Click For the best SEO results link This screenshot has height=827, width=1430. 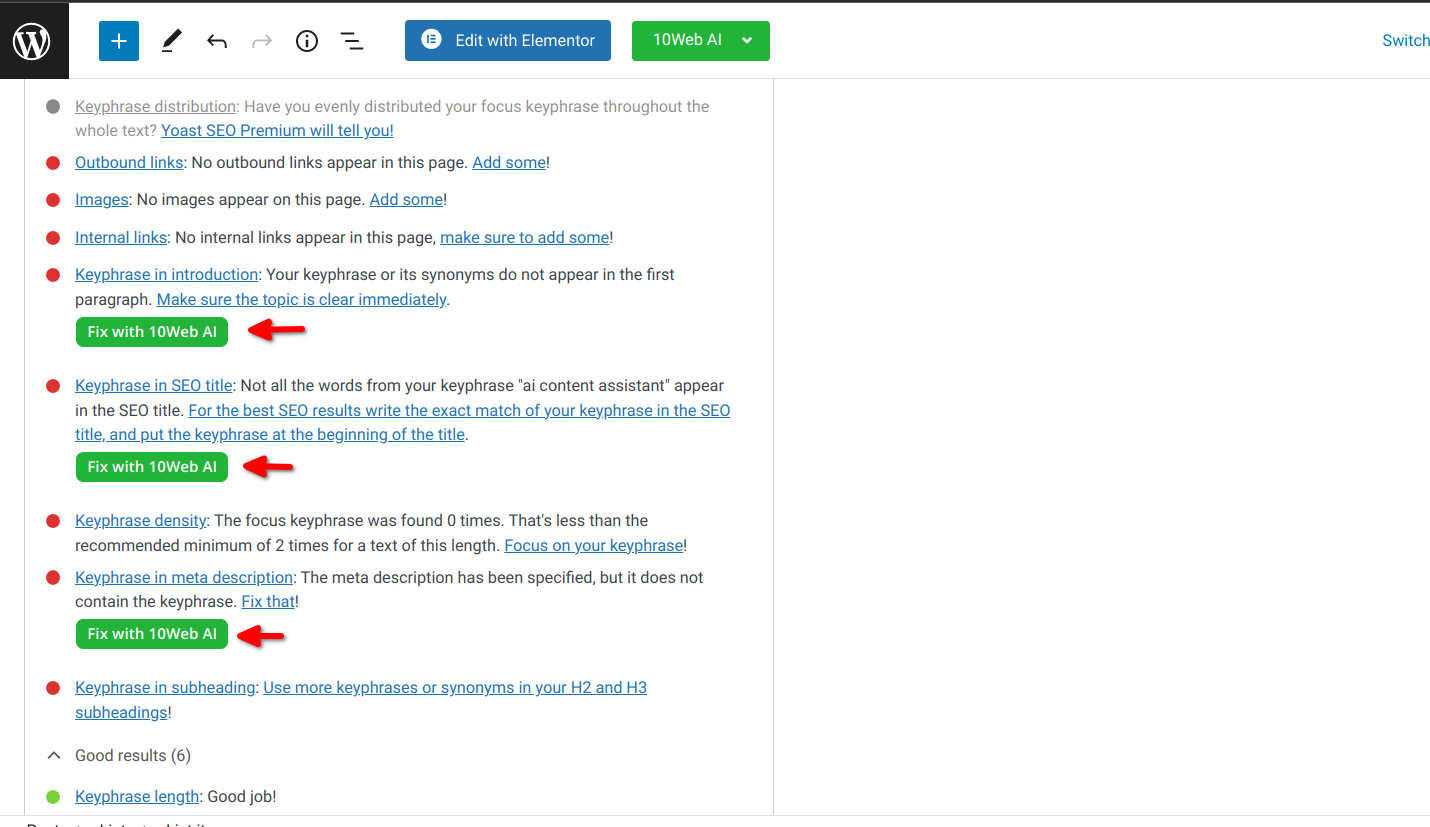(x=403, y=422)
